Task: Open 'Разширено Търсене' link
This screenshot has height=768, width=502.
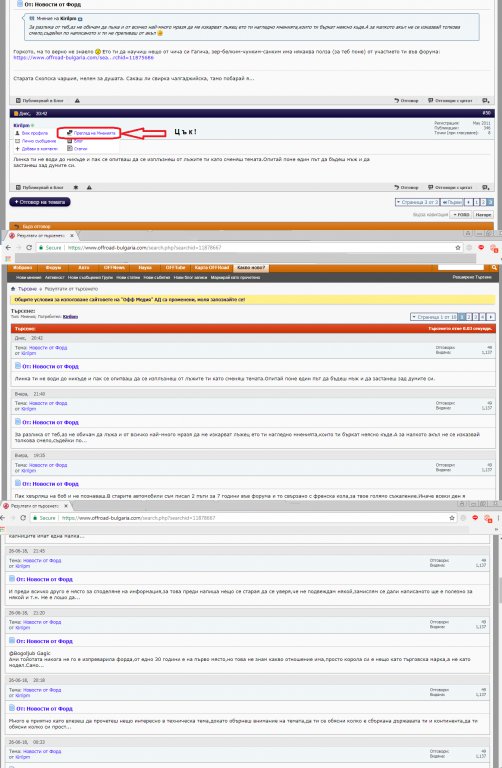Action: [472, 277]
